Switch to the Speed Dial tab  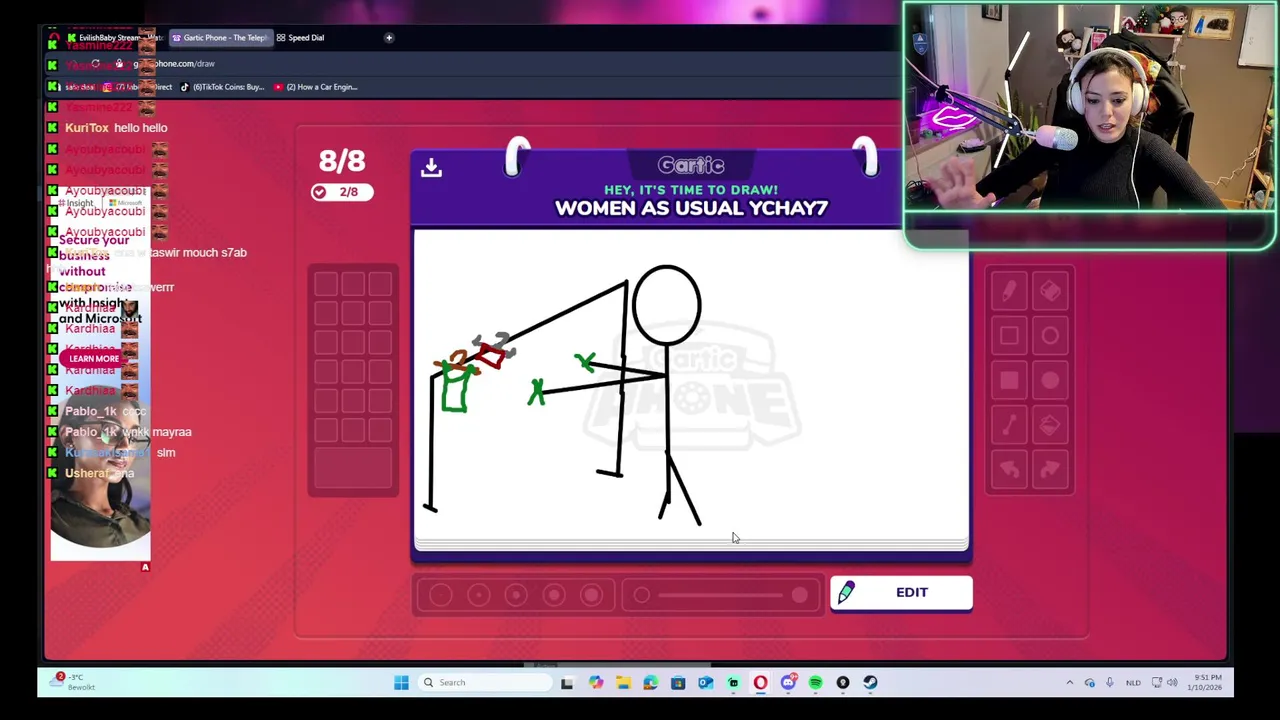click(300, 38)
